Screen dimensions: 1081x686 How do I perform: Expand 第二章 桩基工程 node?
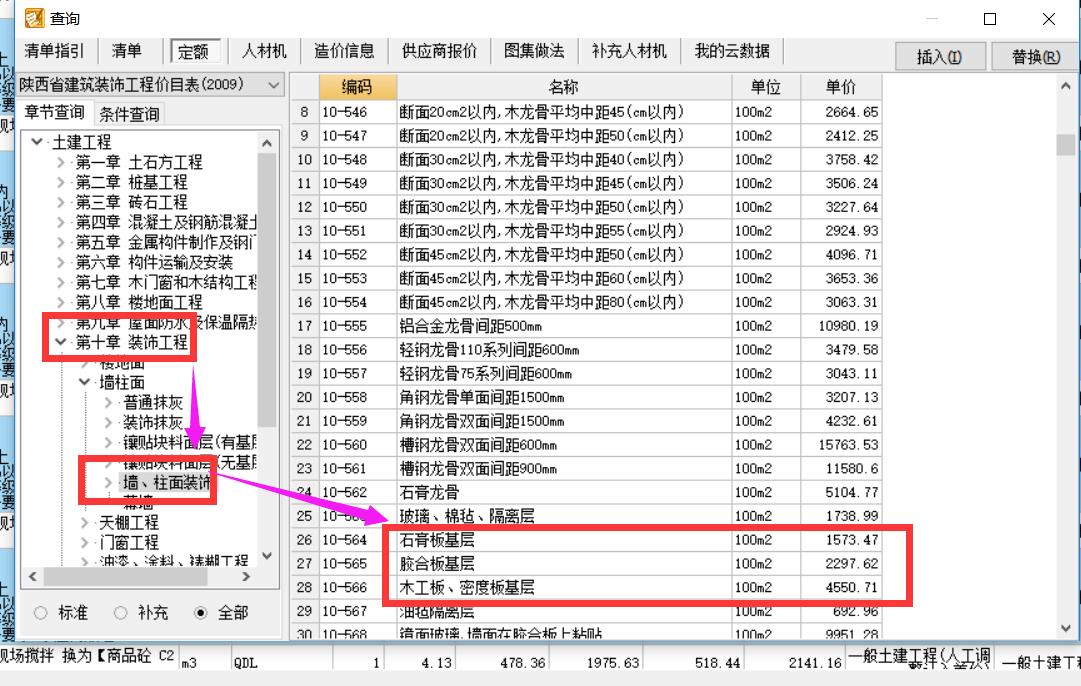pyautogui.click(x=61, y=183)
